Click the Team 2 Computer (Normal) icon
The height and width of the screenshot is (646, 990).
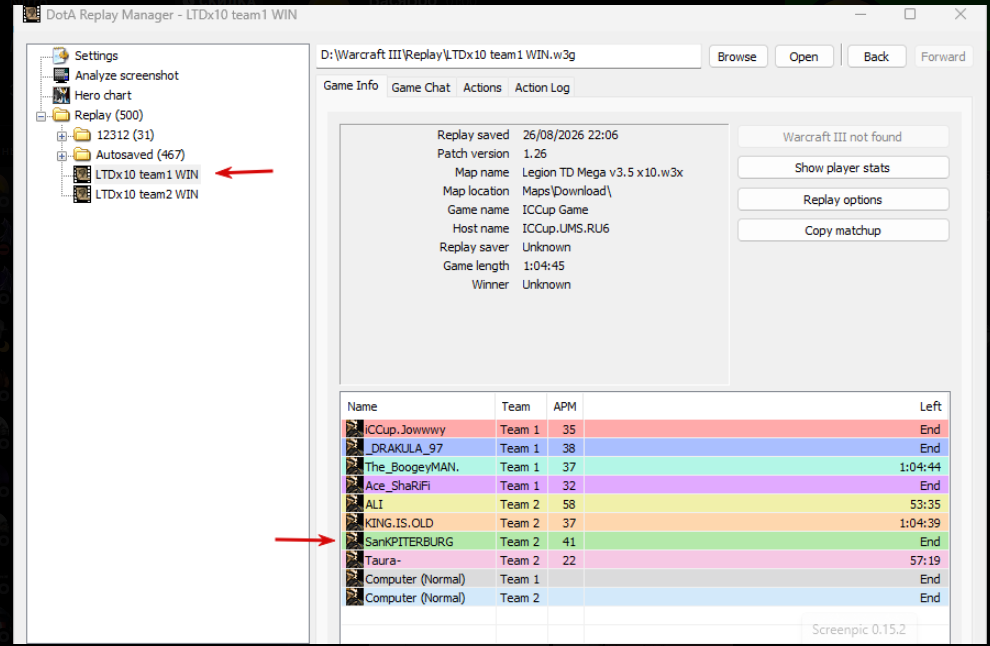pos(355,597)
